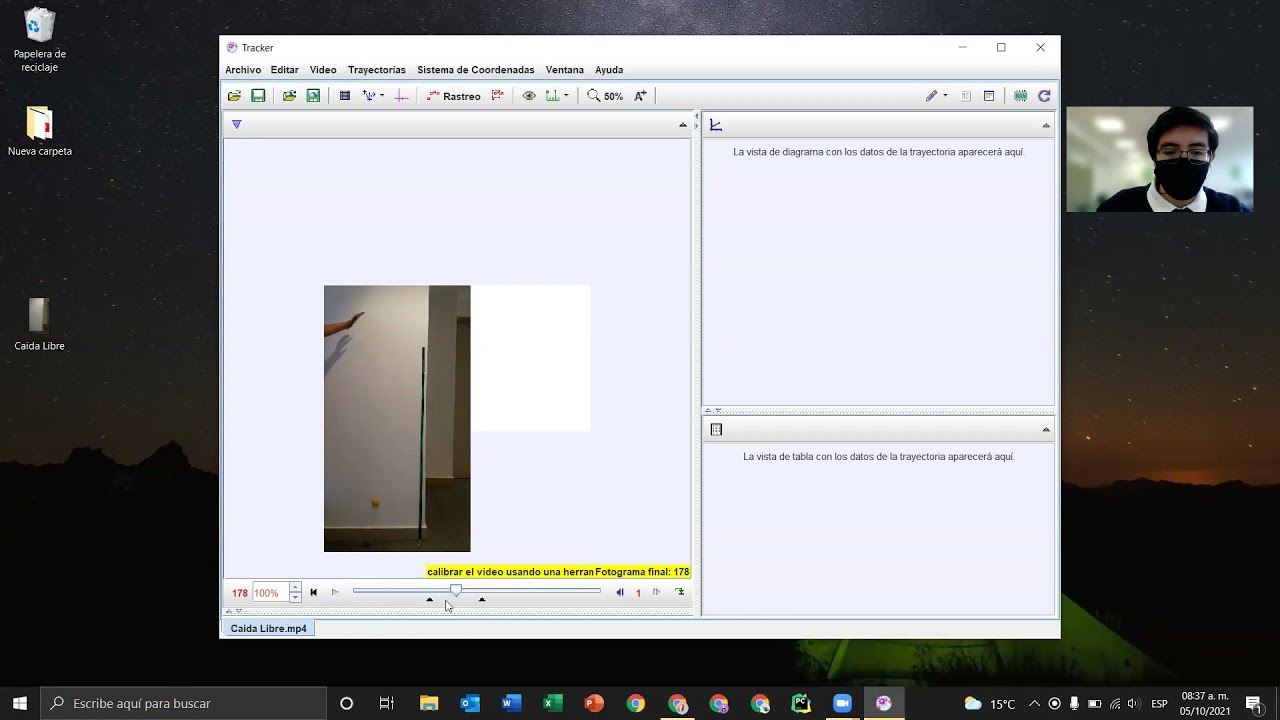Open the Archivo menu
Screen dimensions: 1280x720
pyautogui.click(x=243, y=70)
